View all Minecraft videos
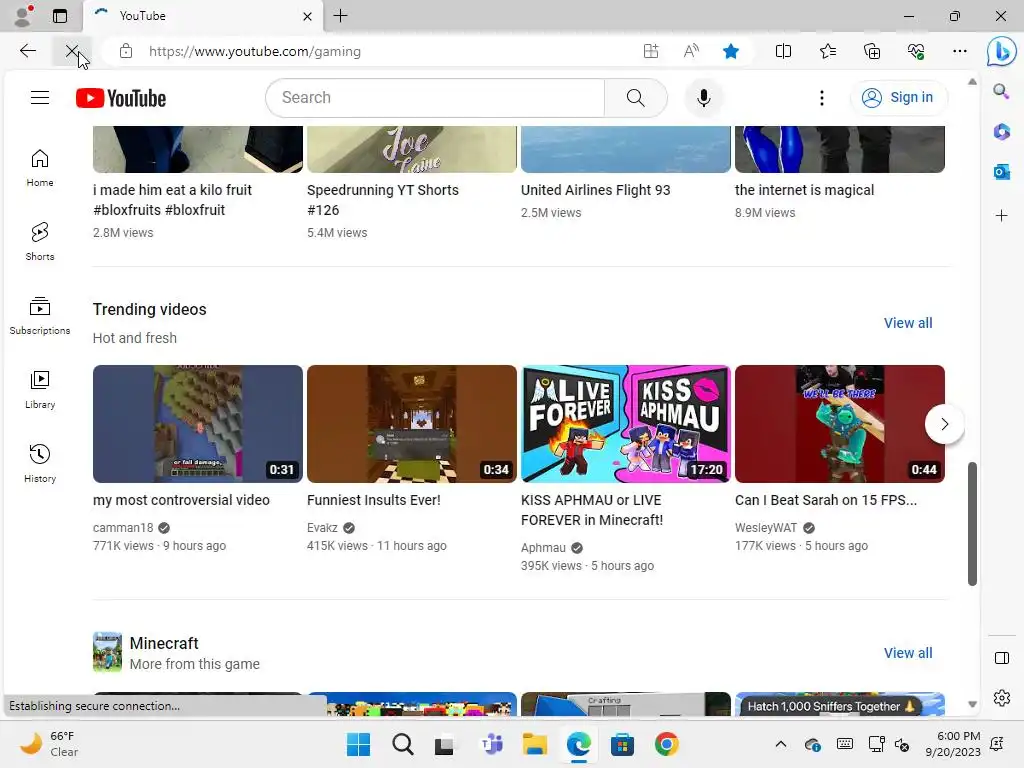Image resolution: width=1024 pixels, height=768 pixels. tap(908, 653)
